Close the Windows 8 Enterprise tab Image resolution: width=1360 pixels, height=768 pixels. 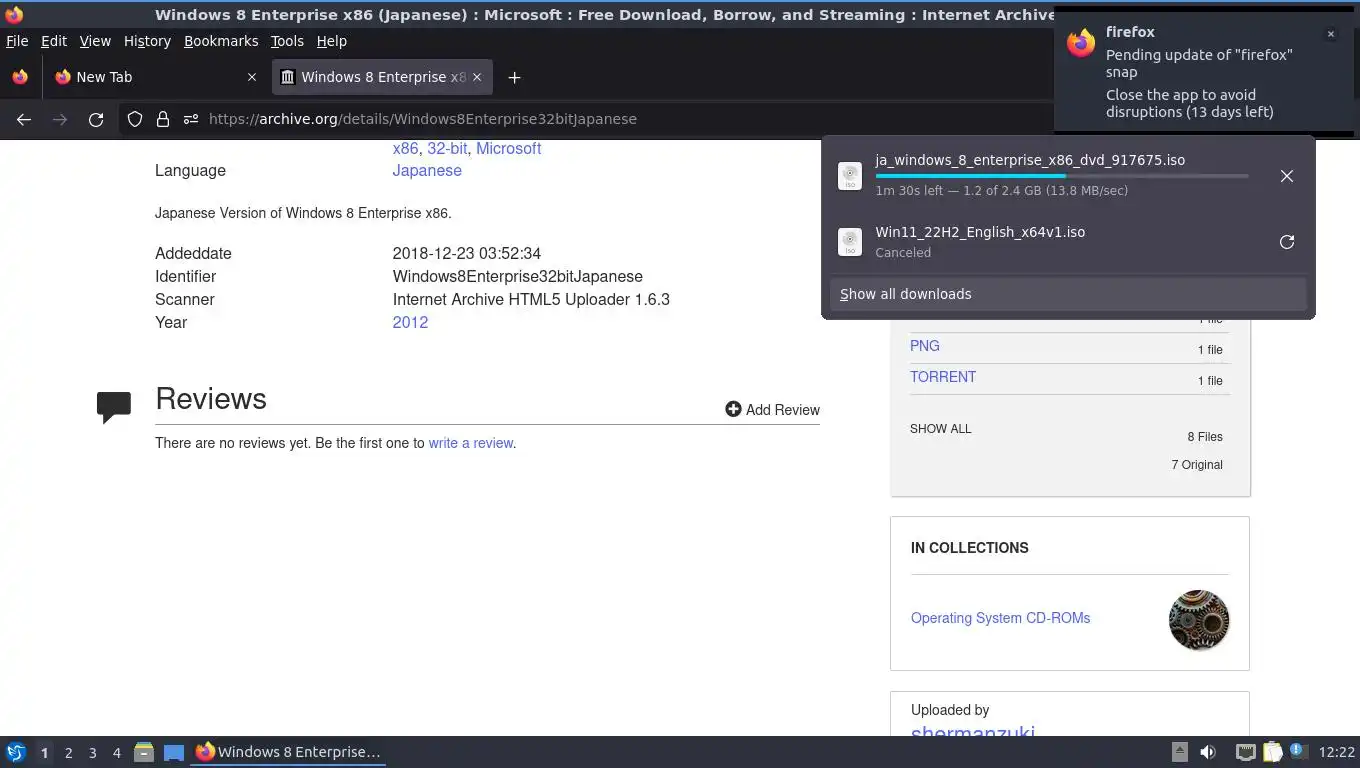(477, 77)
